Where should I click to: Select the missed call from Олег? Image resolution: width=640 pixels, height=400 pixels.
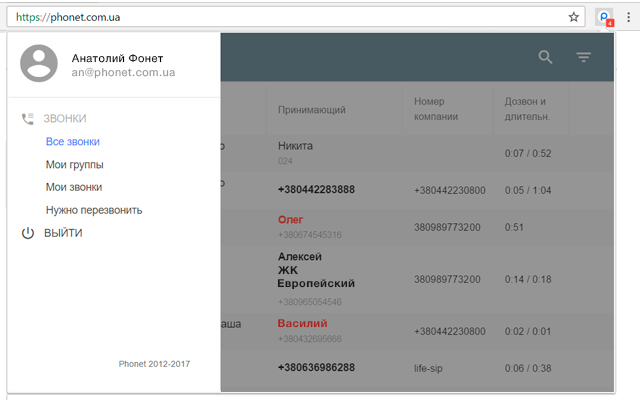coord(291,220)
